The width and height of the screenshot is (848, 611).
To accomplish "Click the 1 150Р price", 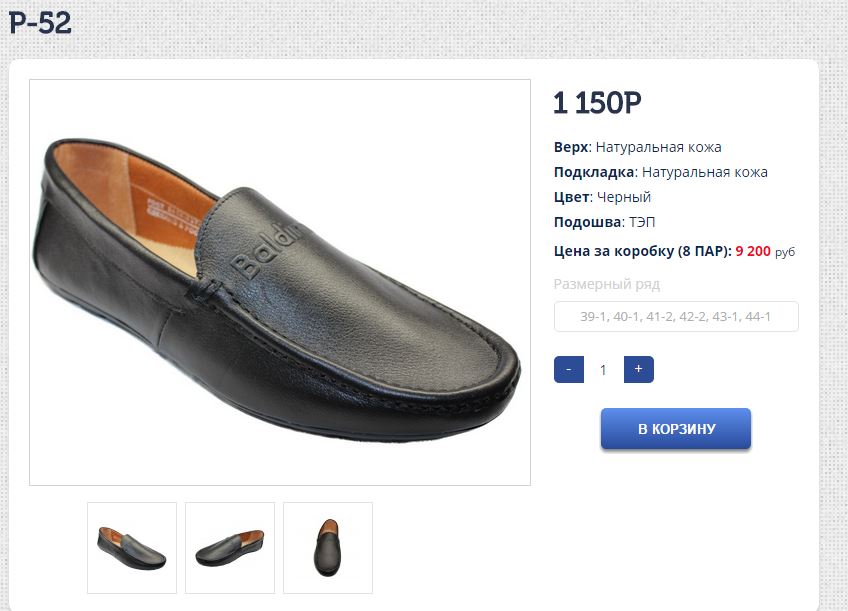I will [x=597, y=103].
